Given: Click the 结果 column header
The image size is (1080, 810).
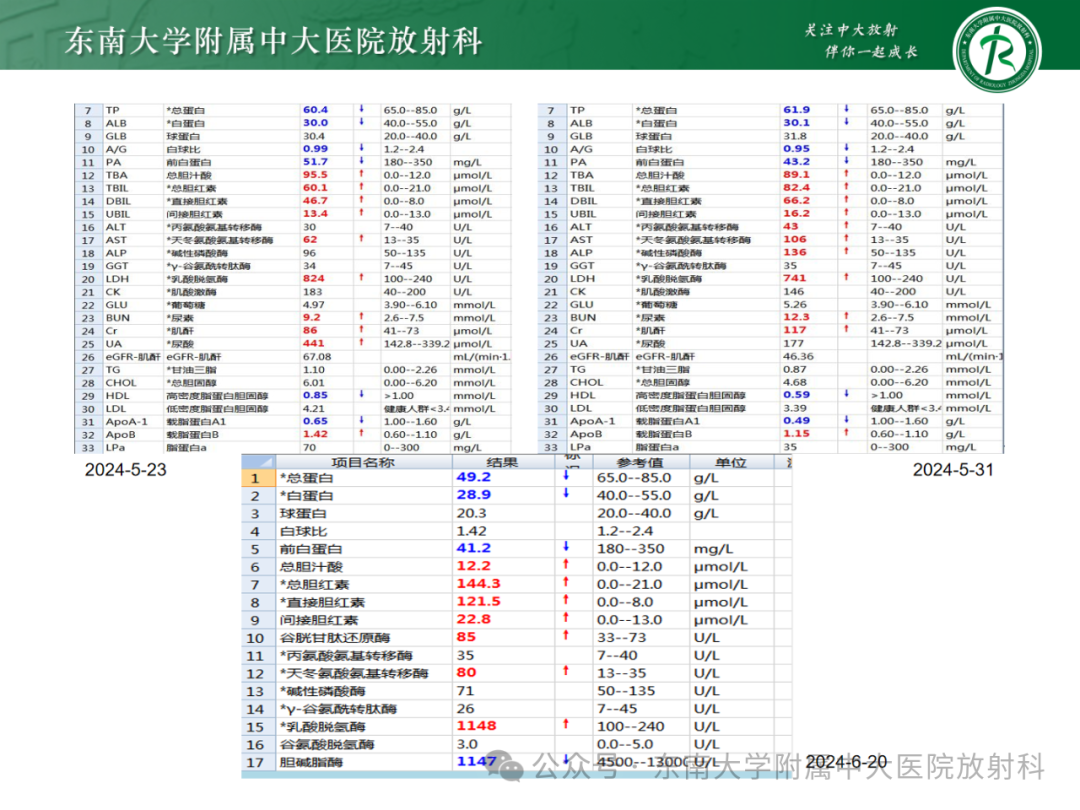Looking at the screenshot, I should pos(502,462).
